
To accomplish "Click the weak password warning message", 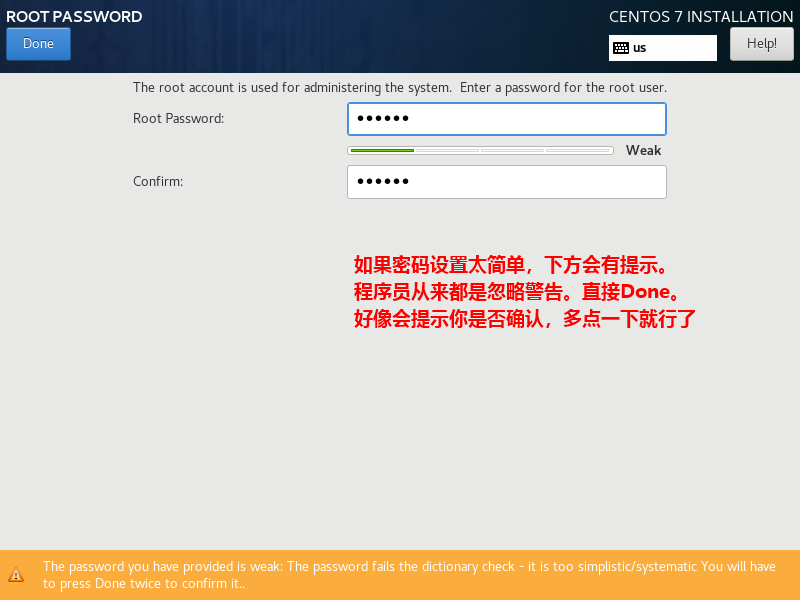I will (409, 574).
